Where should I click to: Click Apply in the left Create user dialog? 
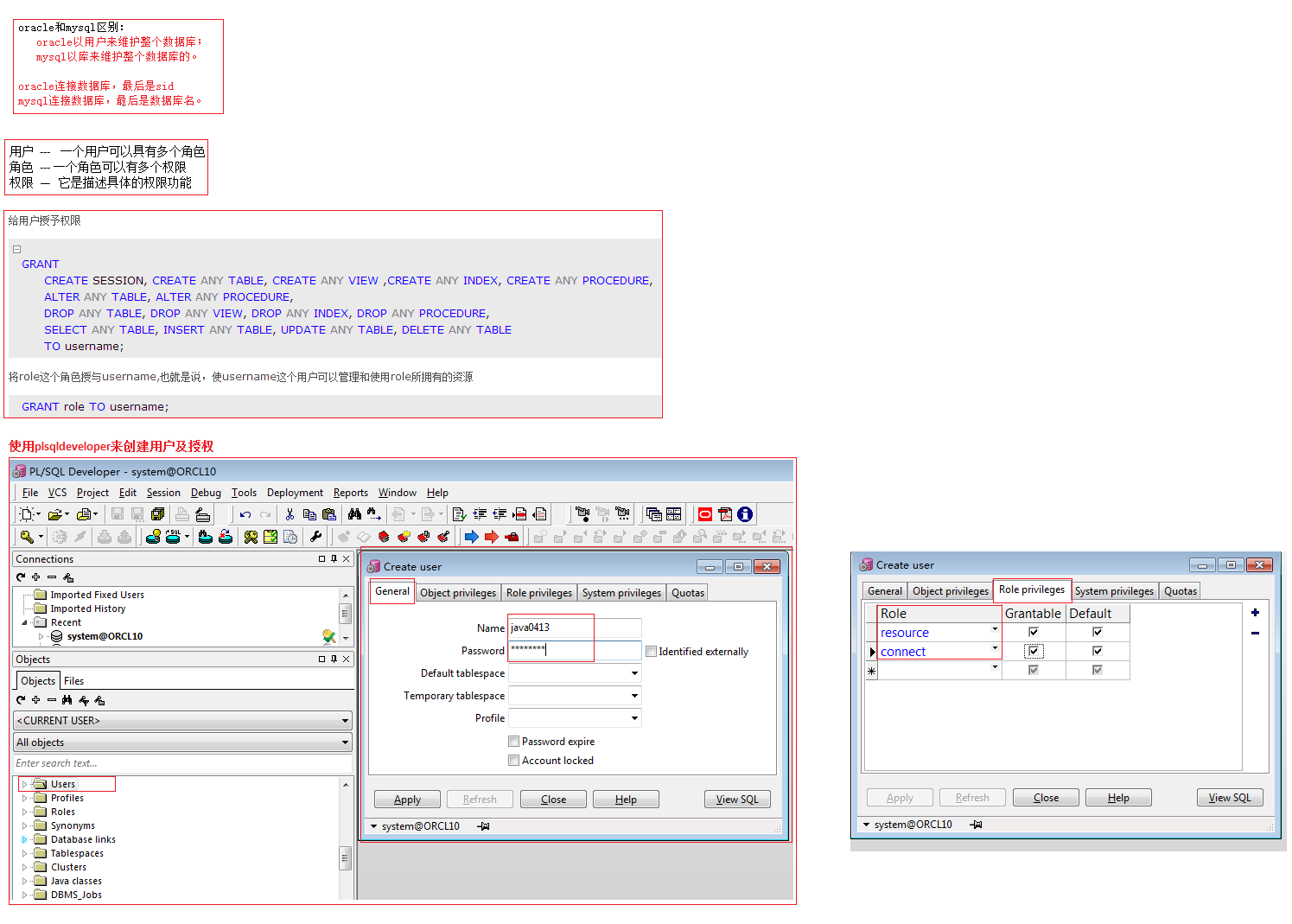(407, 800)
